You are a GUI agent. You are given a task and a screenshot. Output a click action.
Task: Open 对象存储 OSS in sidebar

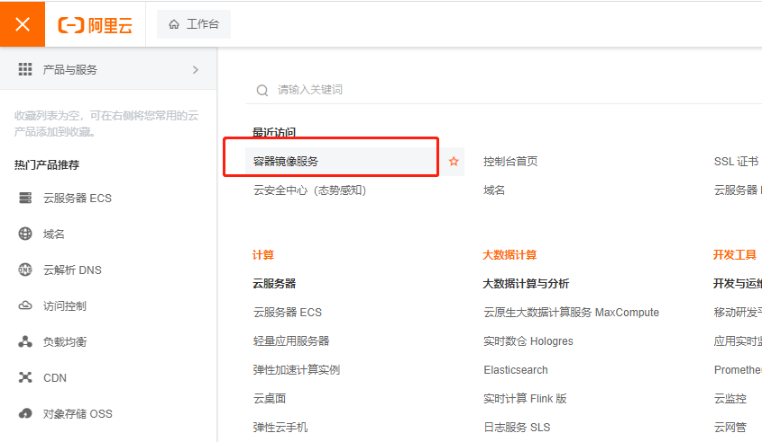78,414
